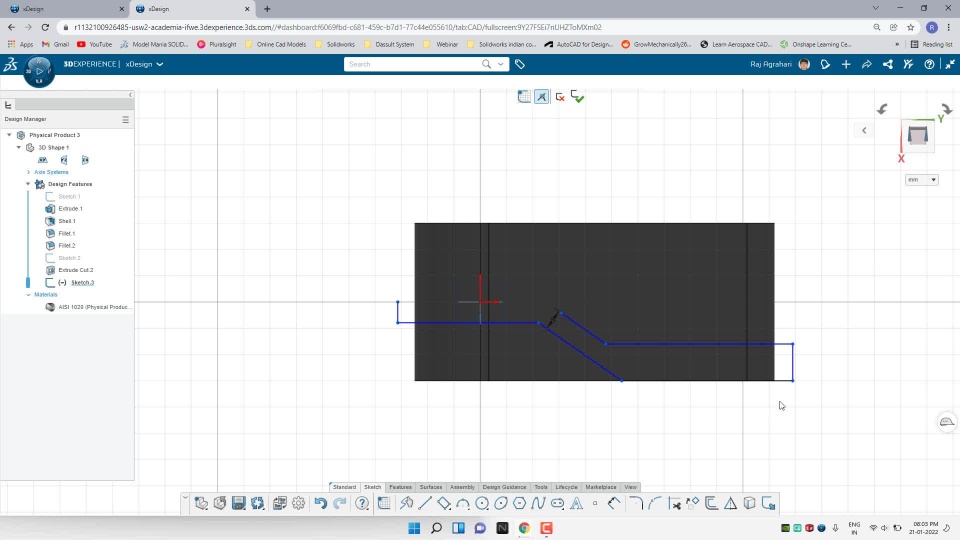
Task: Click the add plus icon in top bar
Action: (846, 64)
